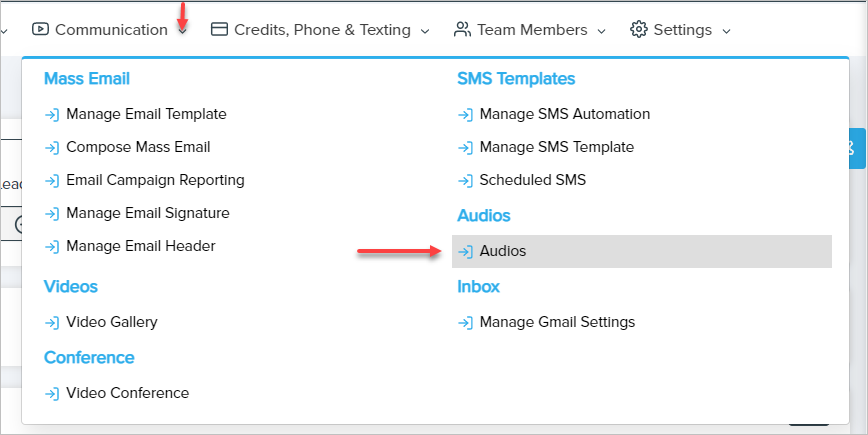The width and height of the screenshot is (868, 435).
Task: Expand Credits, Phone & Texting chevron
Action: [x=425, y=31]
